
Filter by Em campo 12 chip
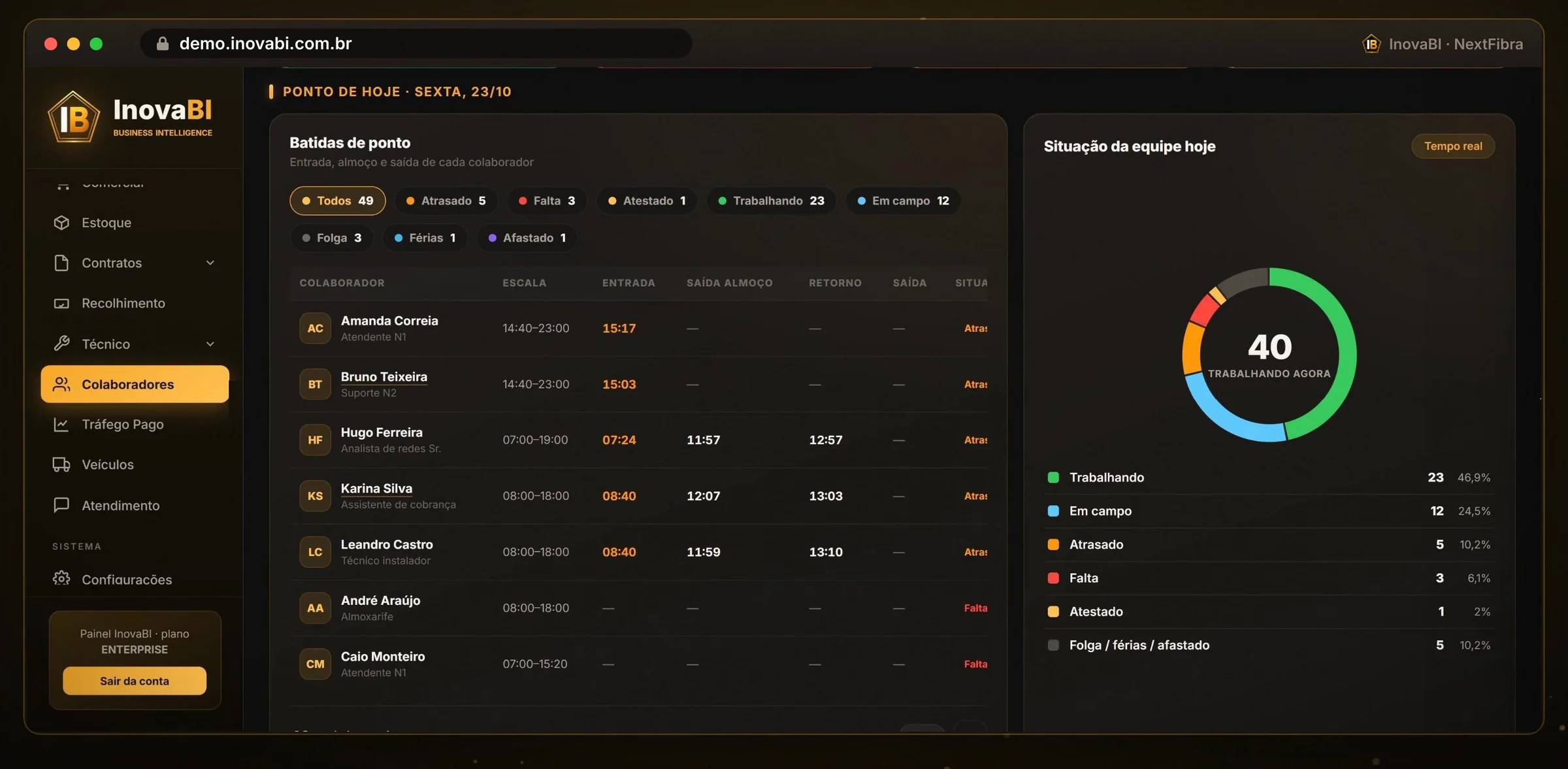coord(903,201)
